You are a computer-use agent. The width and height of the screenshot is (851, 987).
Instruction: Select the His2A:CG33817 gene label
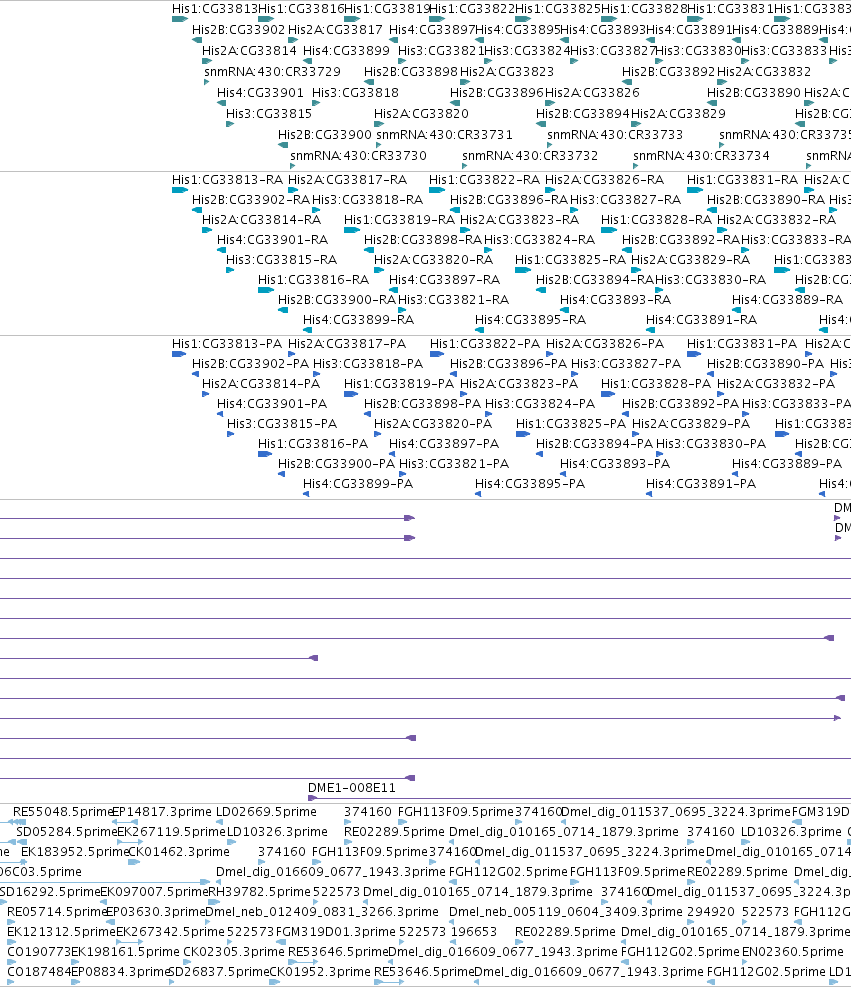pos(335,30)
